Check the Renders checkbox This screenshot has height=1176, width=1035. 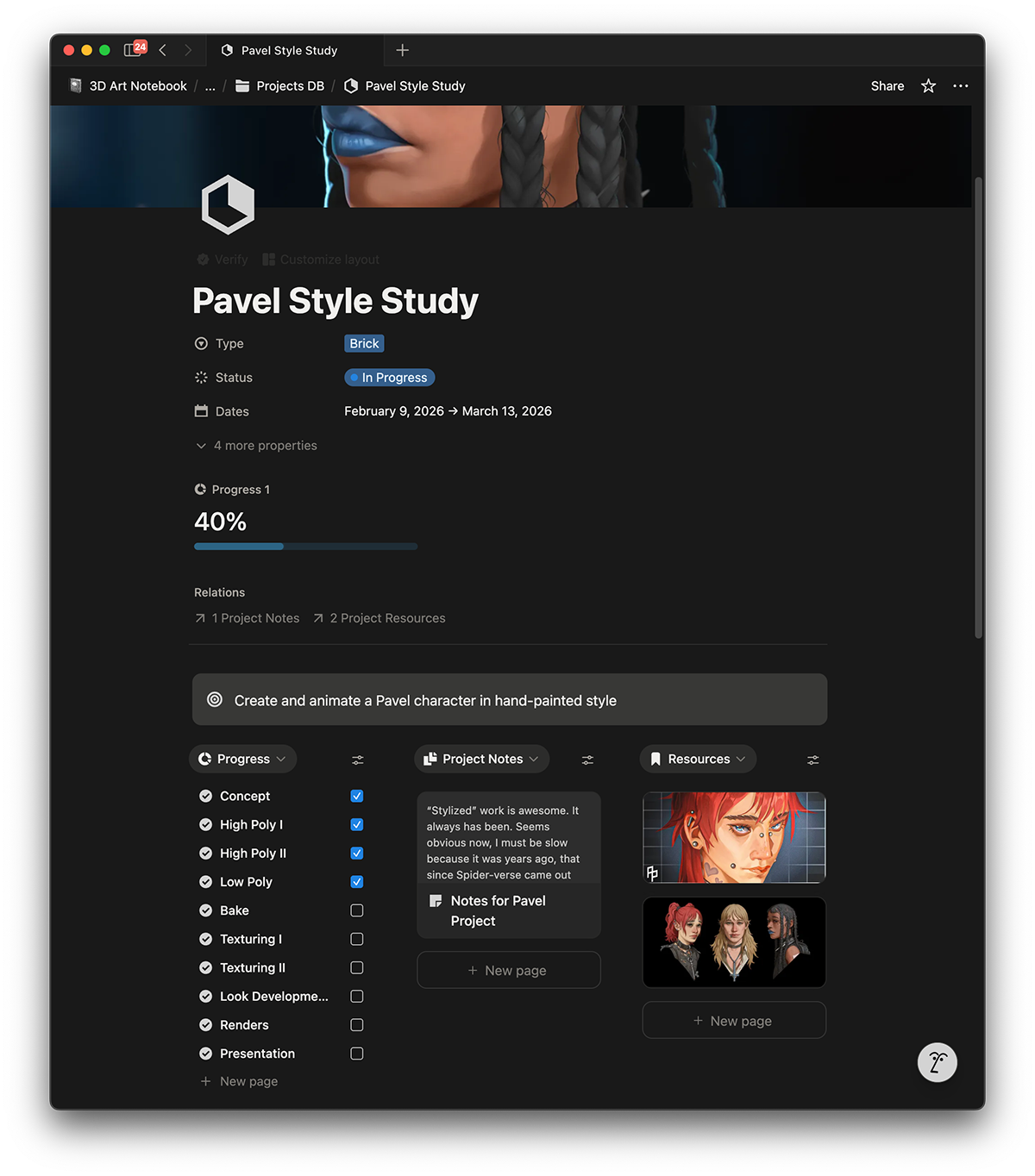coord(357,1025)
